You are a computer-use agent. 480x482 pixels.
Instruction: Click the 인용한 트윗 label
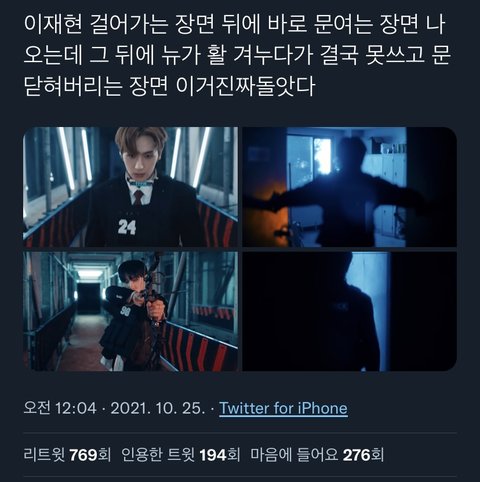158,455
